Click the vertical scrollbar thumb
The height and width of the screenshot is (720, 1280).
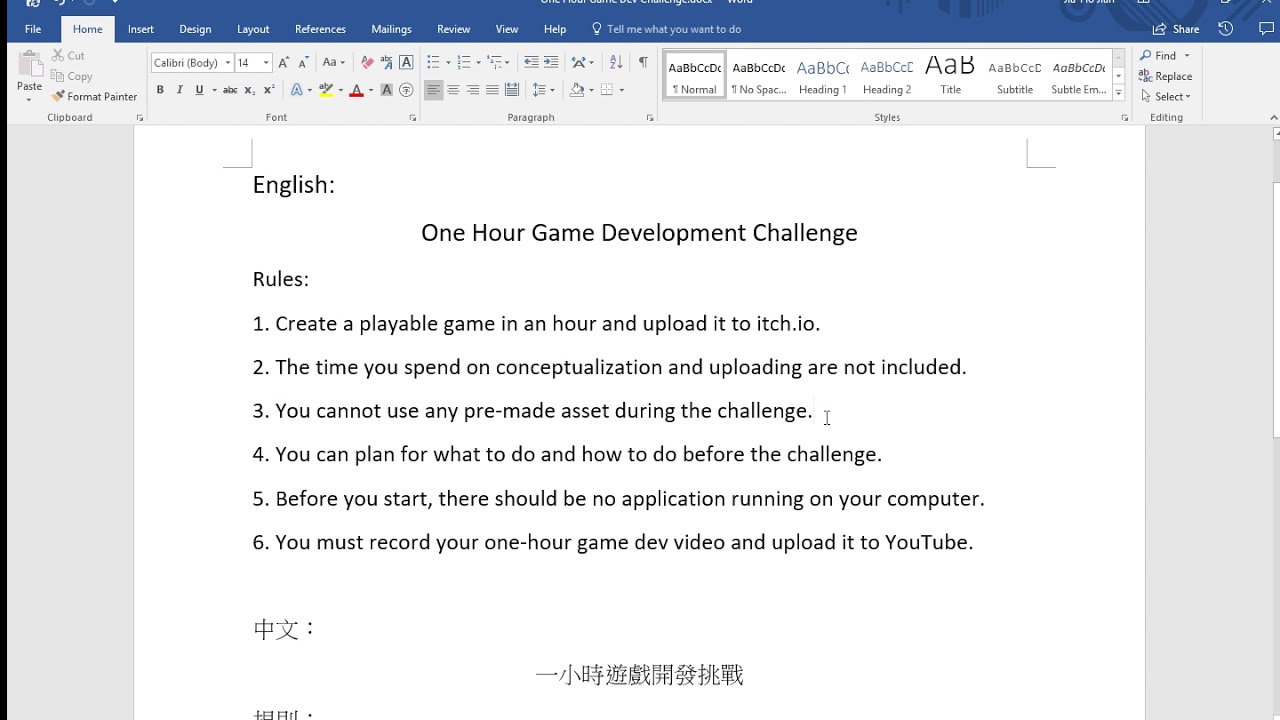point(1276,310)
